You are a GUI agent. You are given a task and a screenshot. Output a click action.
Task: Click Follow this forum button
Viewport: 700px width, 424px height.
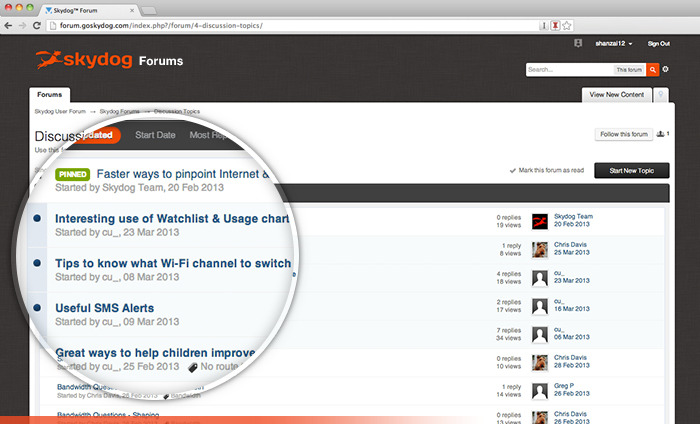pos(624,134)
